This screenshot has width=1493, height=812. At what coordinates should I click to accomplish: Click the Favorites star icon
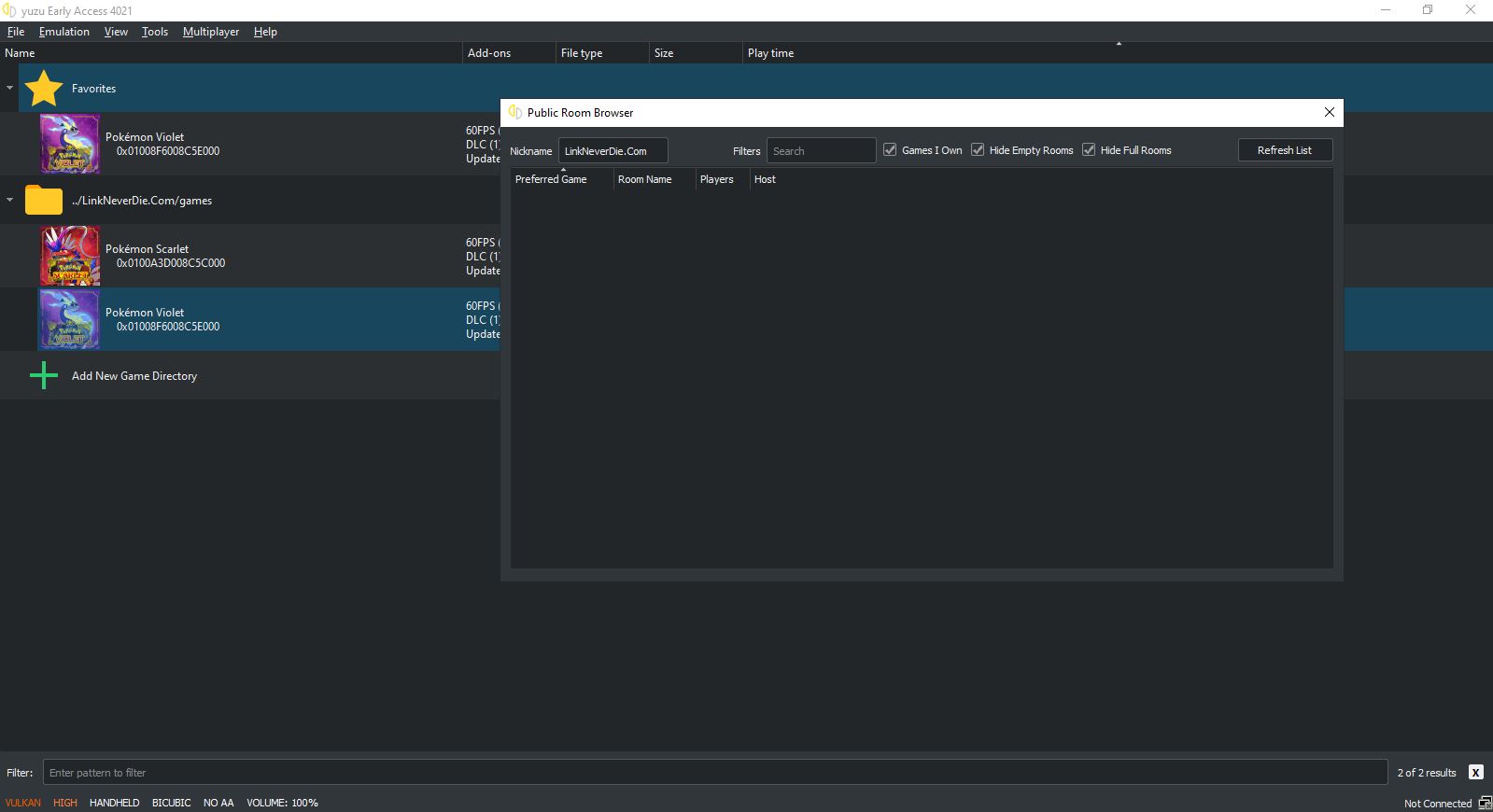(43, 89)
